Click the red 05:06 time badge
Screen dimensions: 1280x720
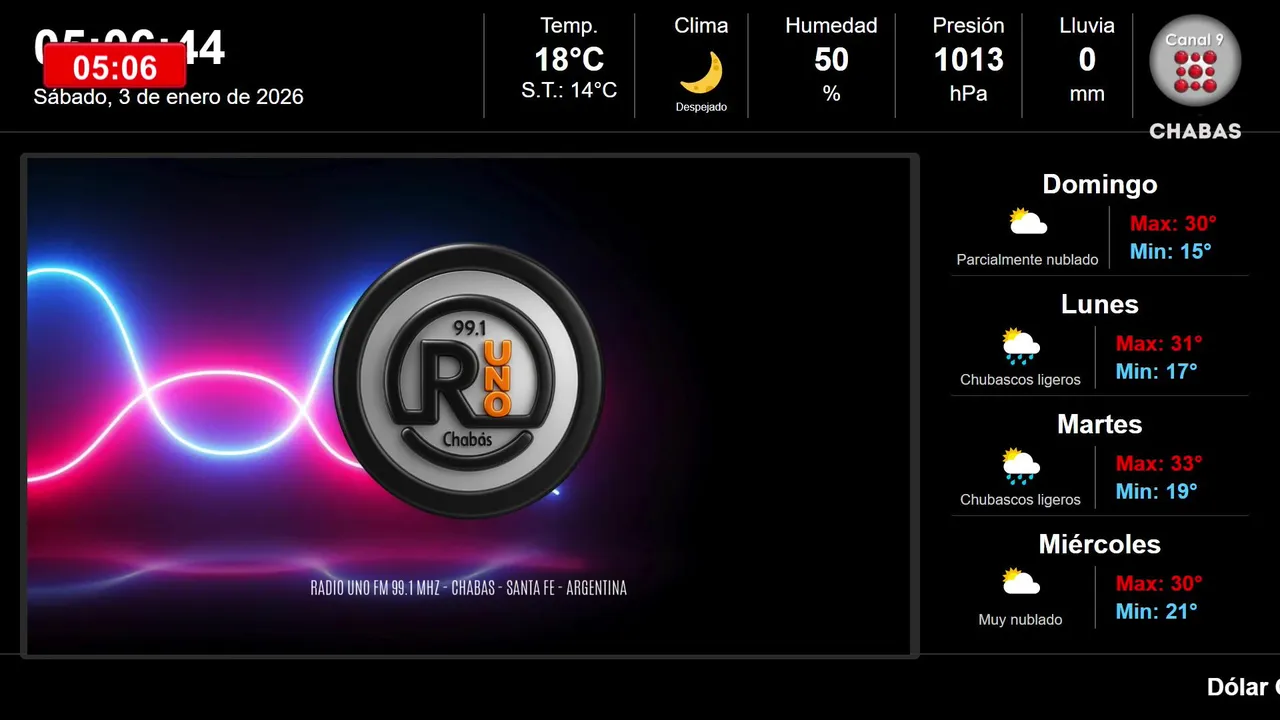click(115, 68)
